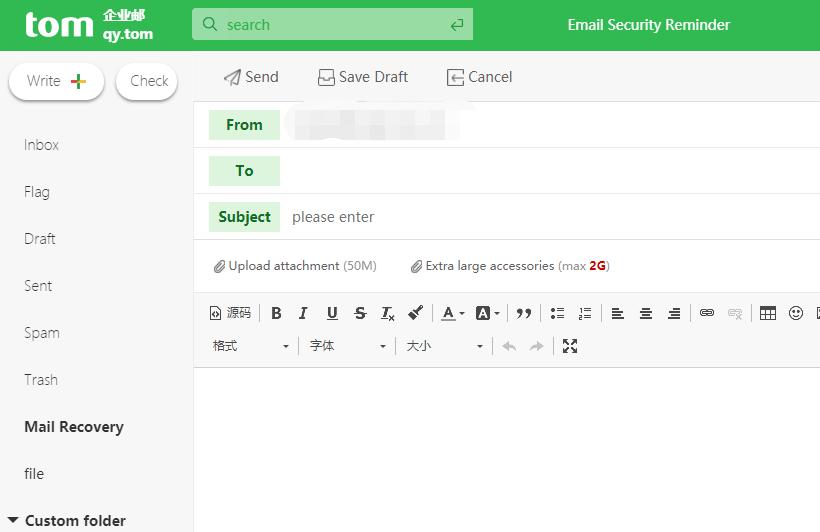This screenshot has height=532, width=820.
Task: Insert a table
Action: pos(768,313)
